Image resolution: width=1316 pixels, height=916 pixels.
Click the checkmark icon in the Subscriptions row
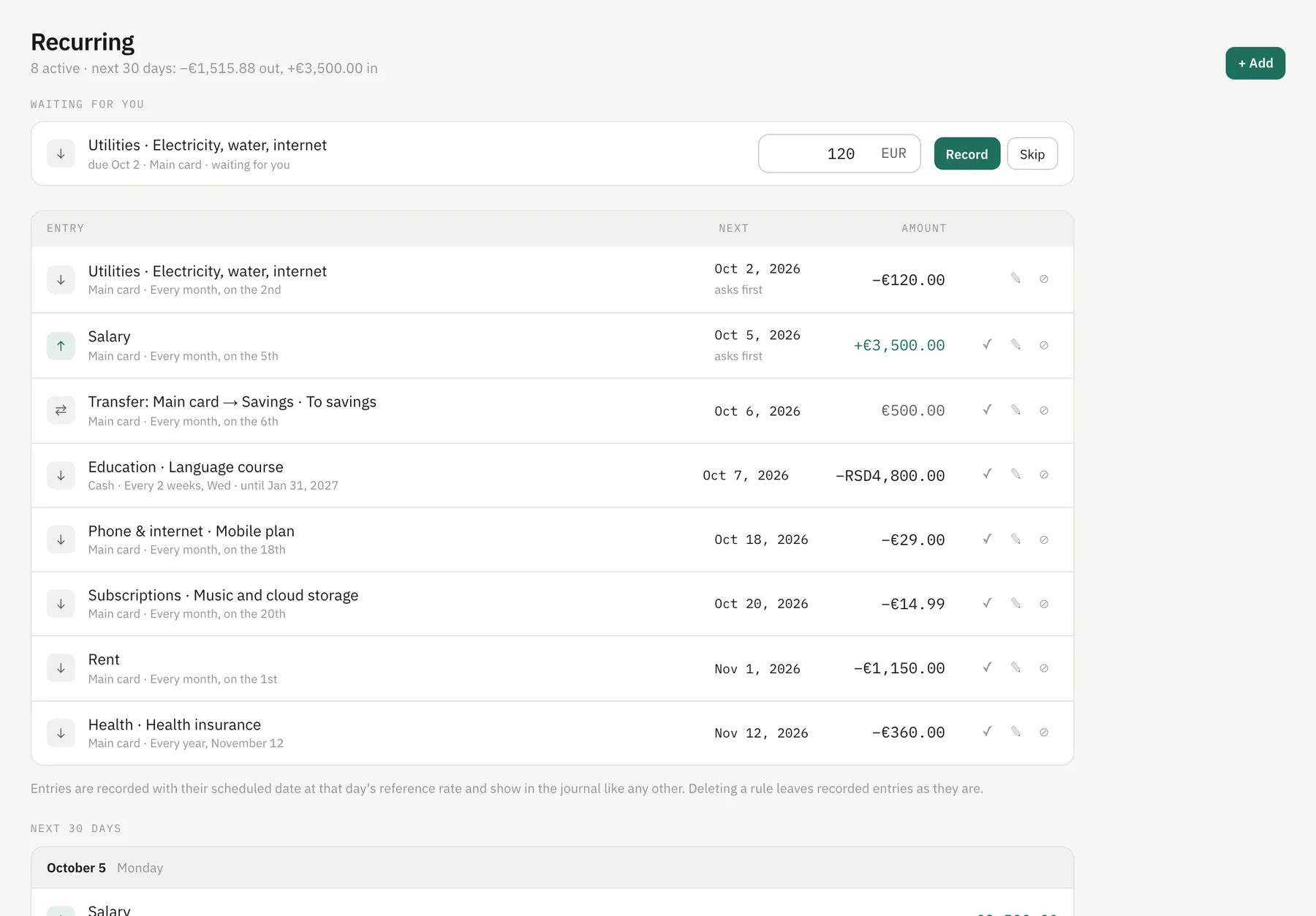click(987, 604)
